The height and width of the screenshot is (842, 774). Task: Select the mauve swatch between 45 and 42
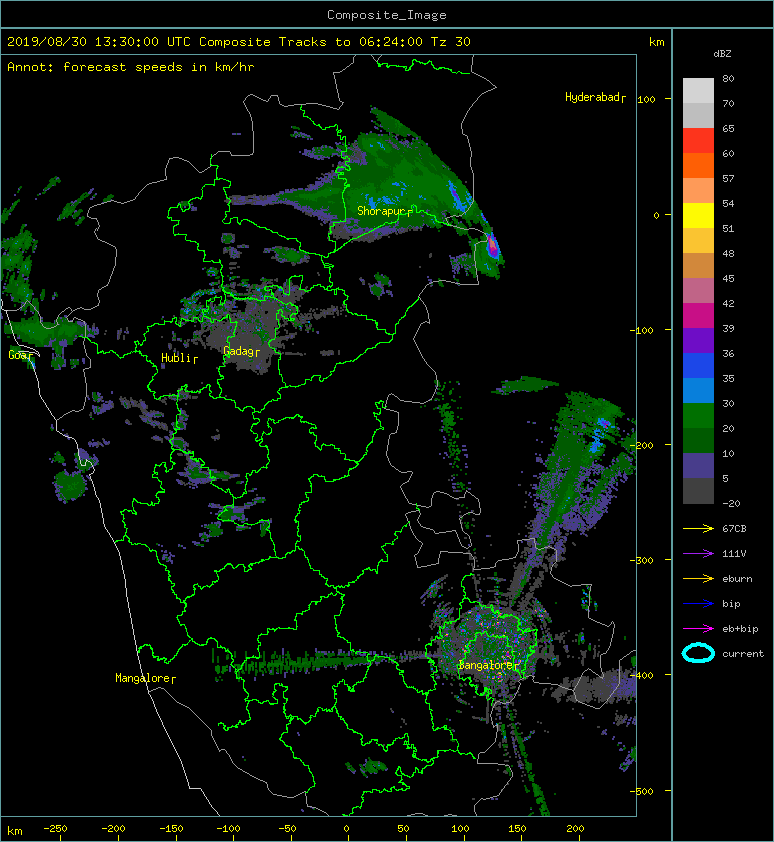(x=698, y=291)
